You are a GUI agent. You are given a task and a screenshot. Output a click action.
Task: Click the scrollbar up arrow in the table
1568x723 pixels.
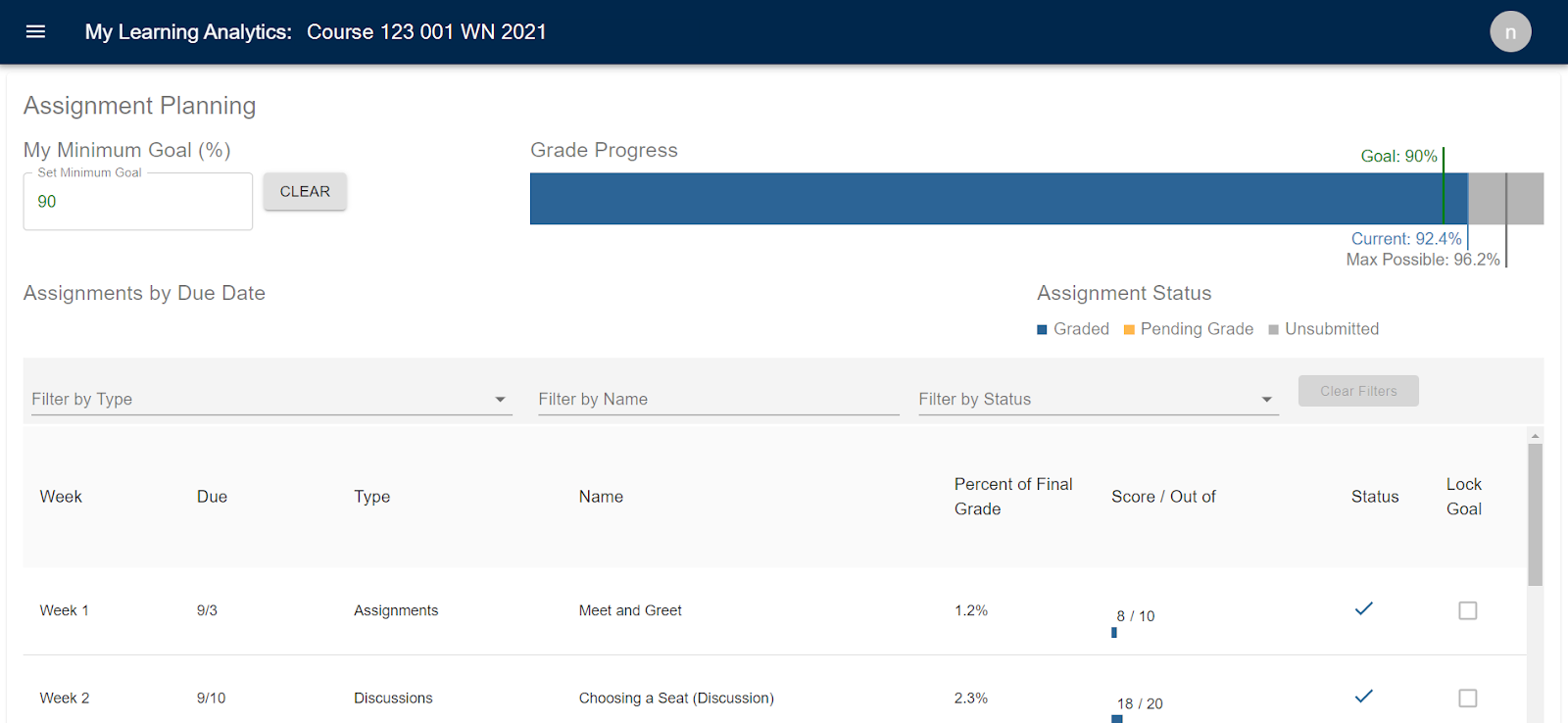1535,435
